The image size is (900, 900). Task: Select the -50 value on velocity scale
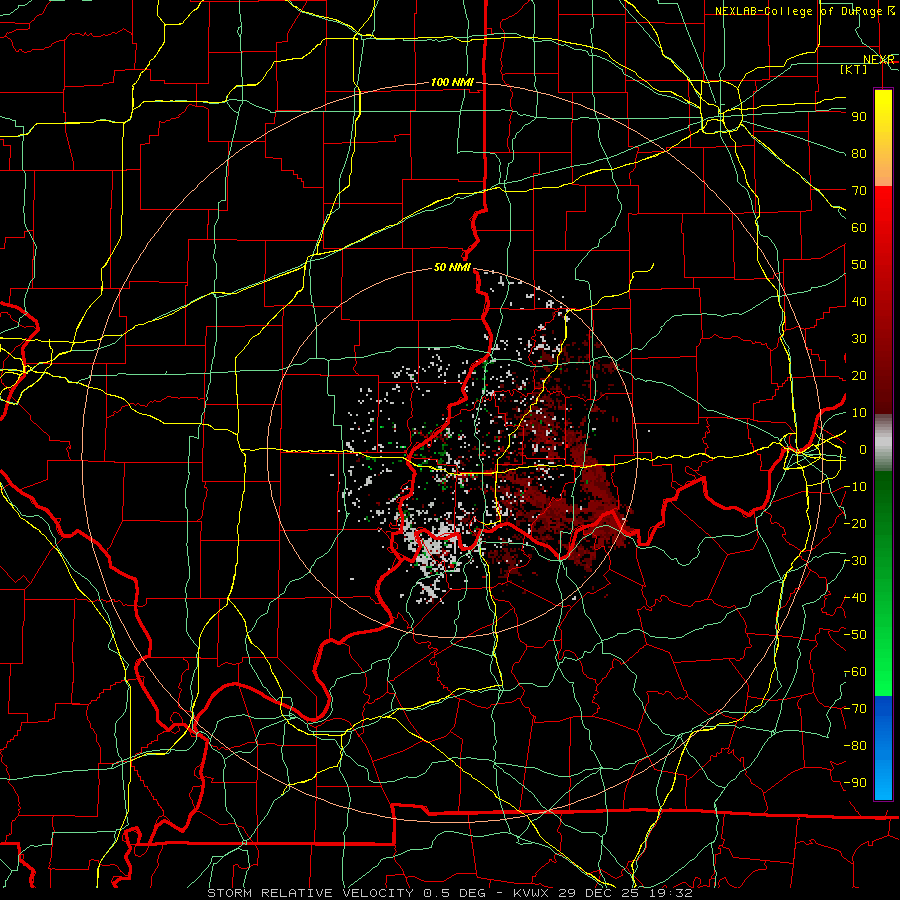coord(855,635)
